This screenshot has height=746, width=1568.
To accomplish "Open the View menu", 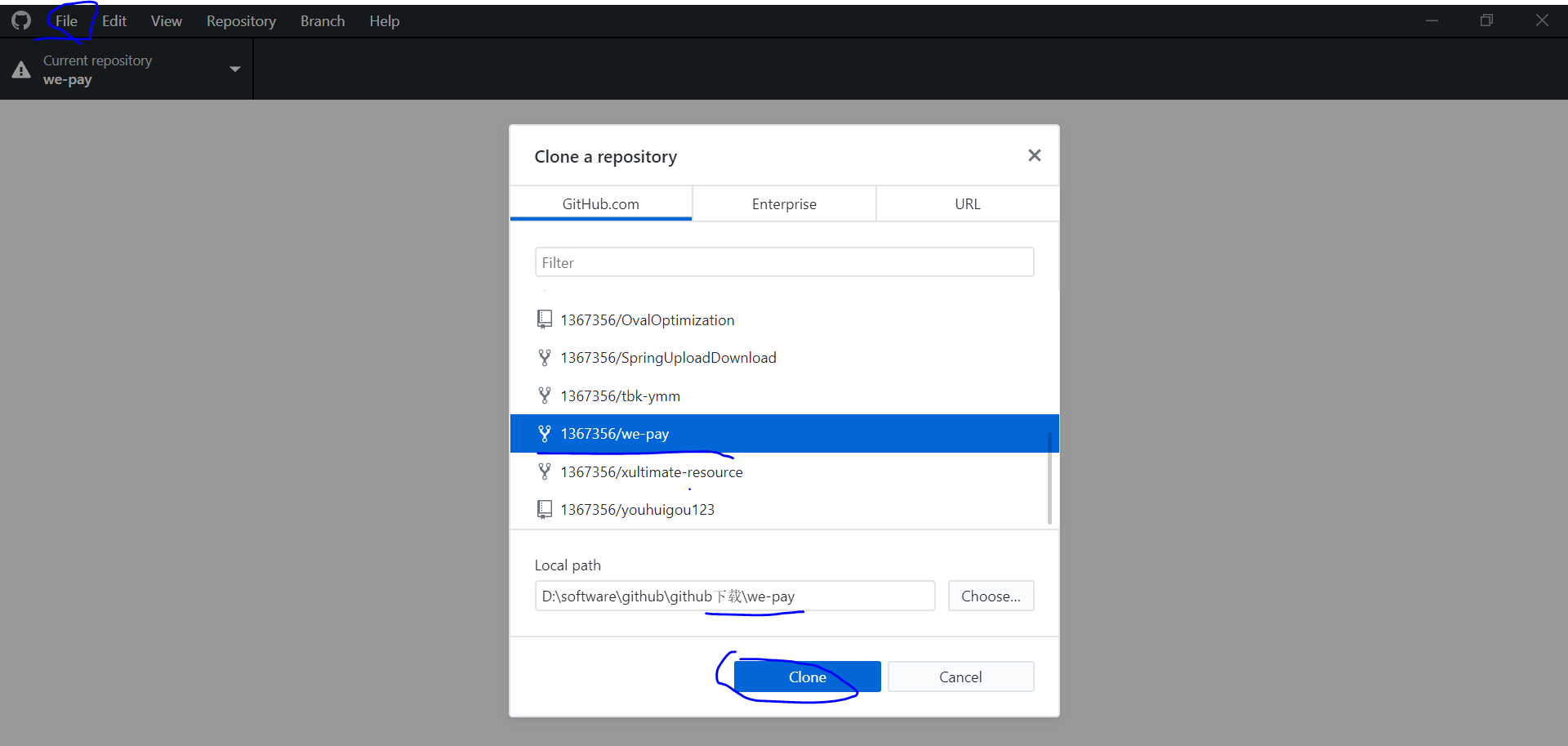I will click(x=167, y=21).
